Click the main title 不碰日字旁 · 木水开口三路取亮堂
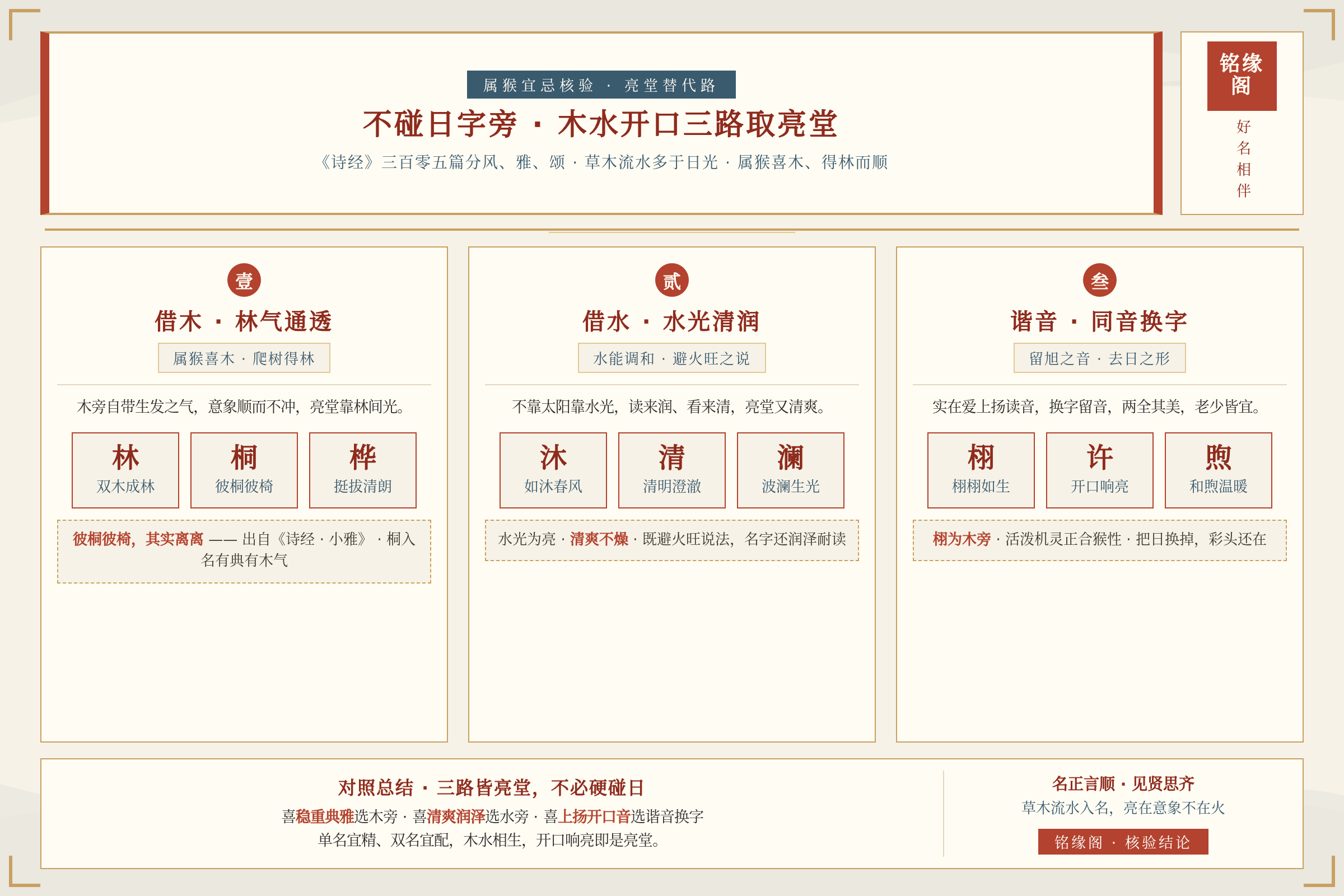Screen dimensions: 1344x896 point(601,123)
